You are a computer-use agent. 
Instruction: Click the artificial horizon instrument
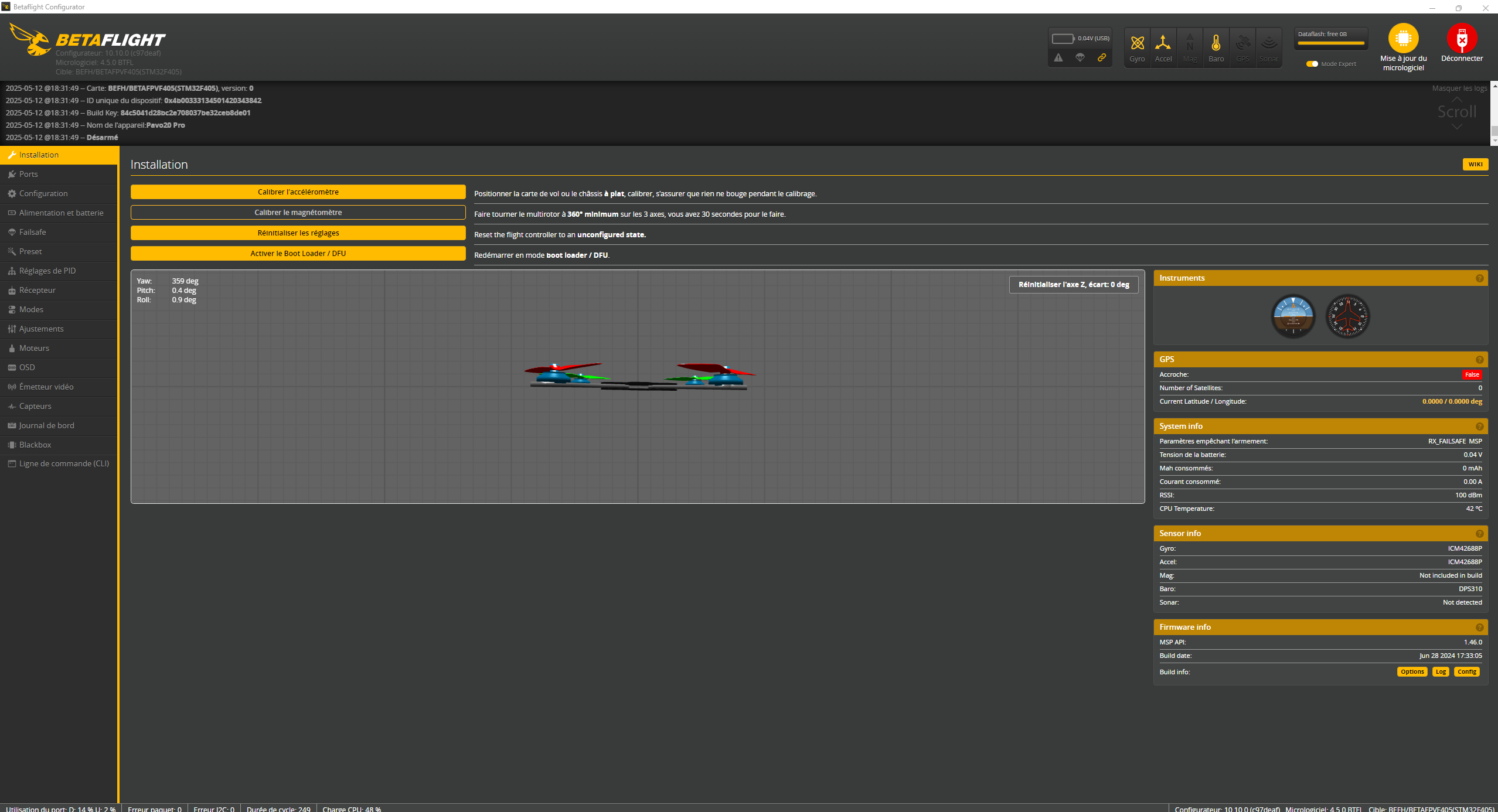1293,316
